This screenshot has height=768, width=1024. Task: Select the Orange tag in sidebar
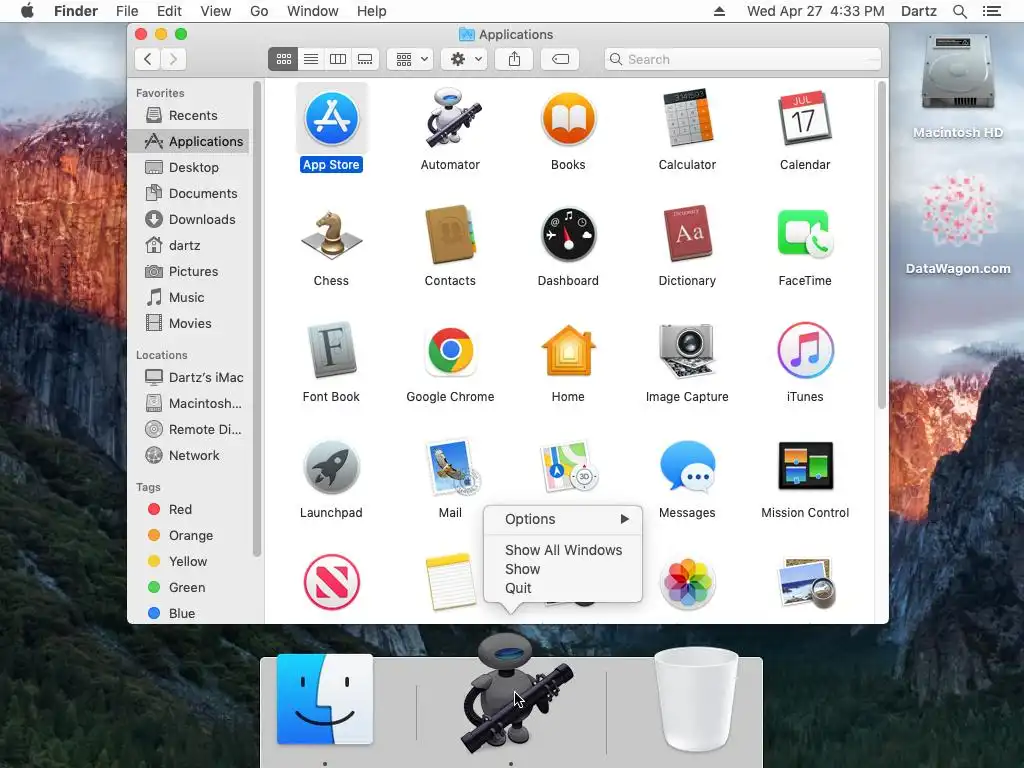[x=188, y=536]
